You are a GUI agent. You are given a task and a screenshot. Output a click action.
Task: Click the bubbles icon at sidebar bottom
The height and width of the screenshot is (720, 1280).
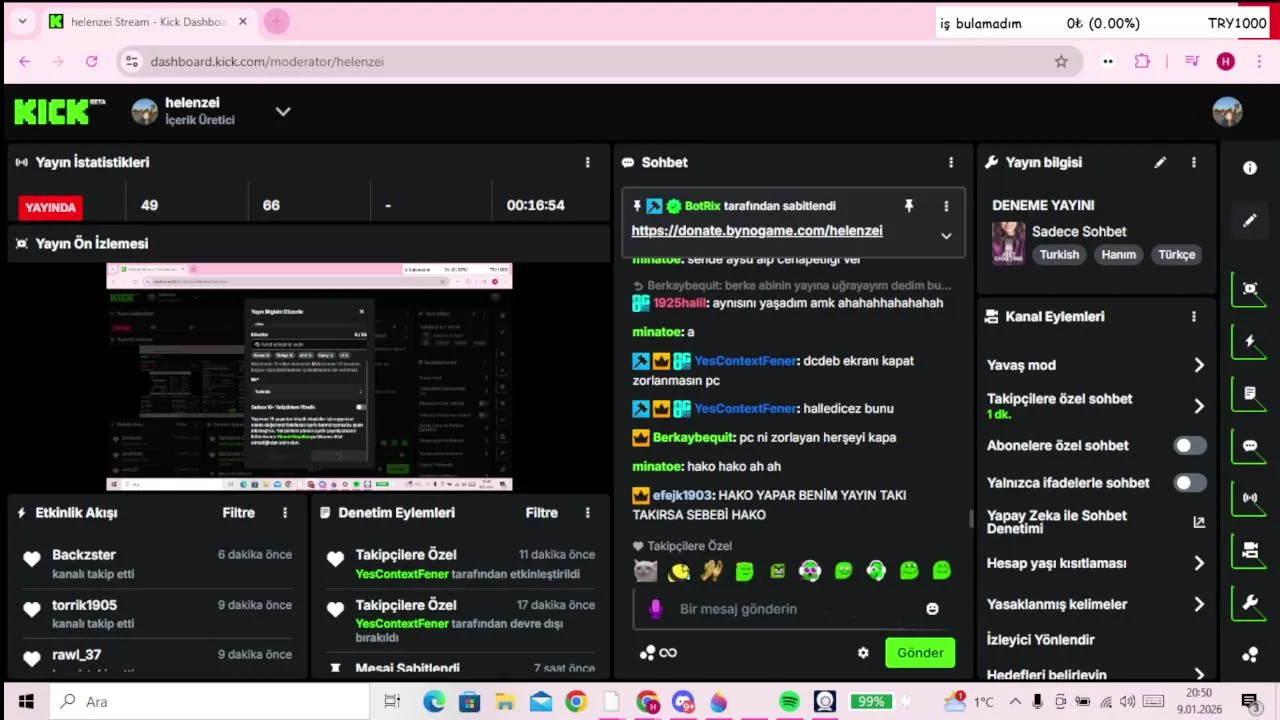tap(1250, 655)
